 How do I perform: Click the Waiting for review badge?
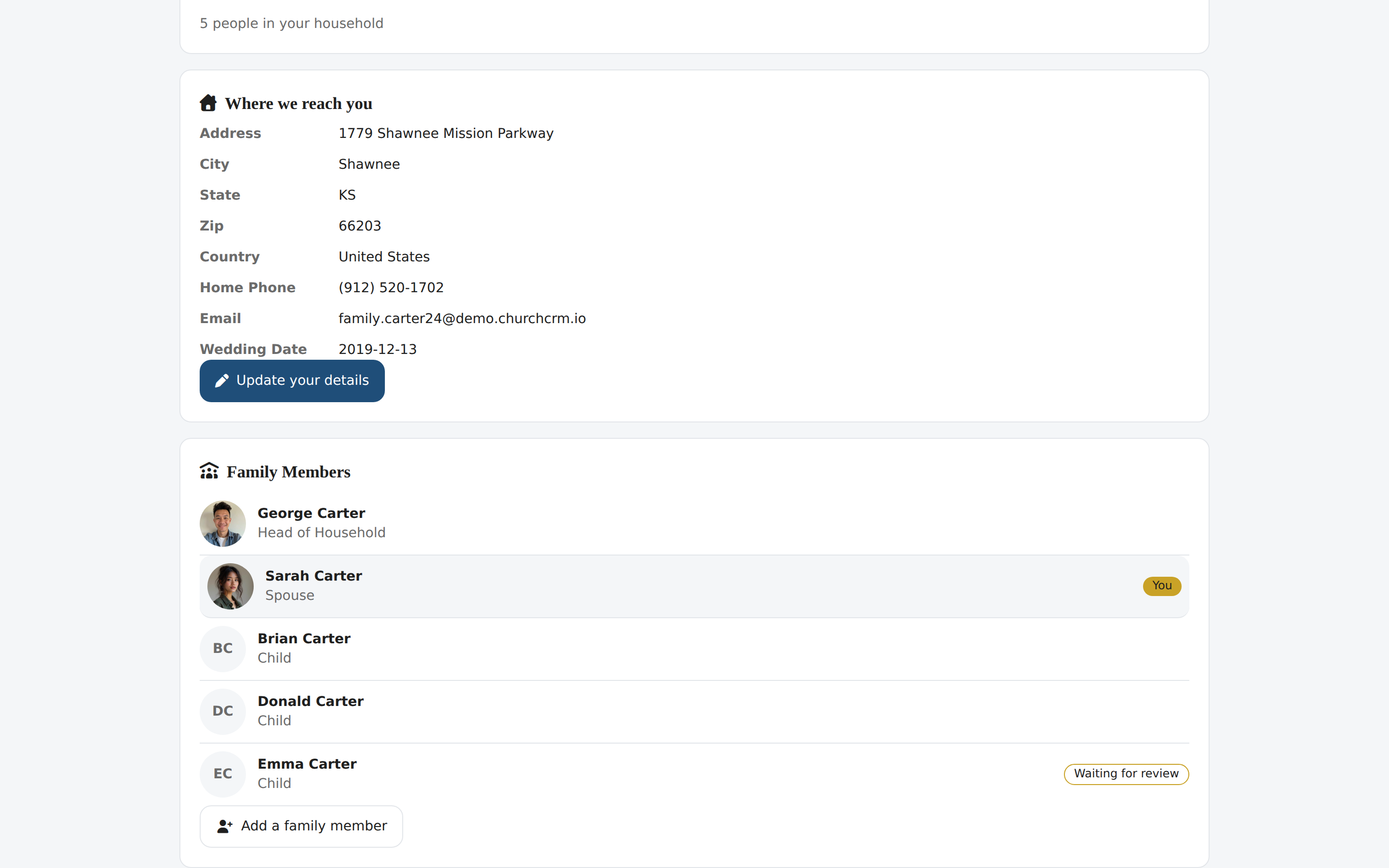pyautogui.click(x=1126, y=774)
